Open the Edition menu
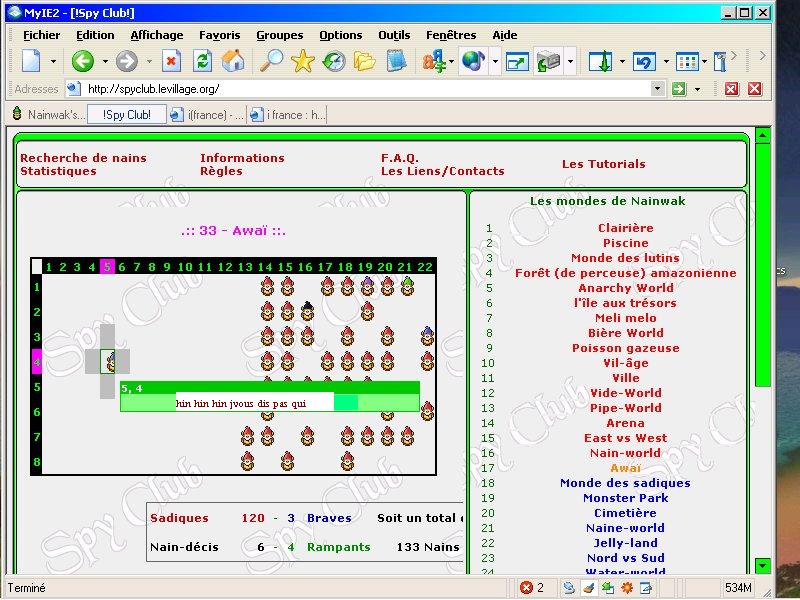 pyautogui.click(x=95, y=35)
